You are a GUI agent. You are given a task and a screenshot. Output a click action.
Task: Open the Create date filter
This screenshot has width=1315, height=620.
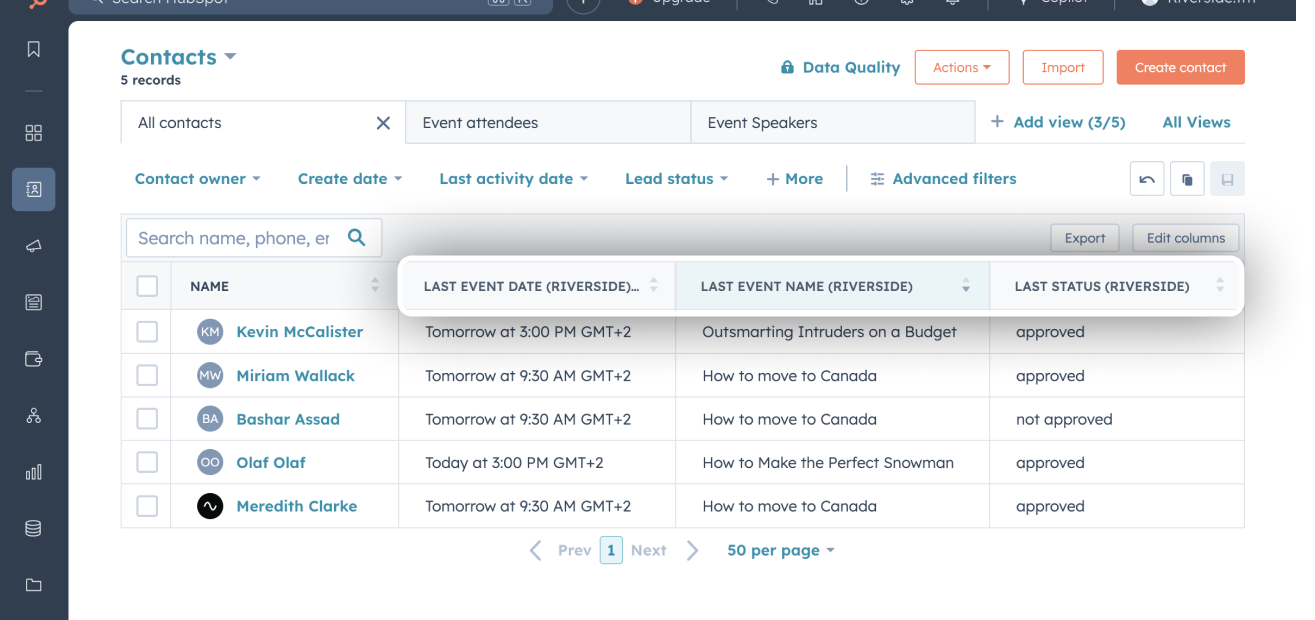pos(350,179)
